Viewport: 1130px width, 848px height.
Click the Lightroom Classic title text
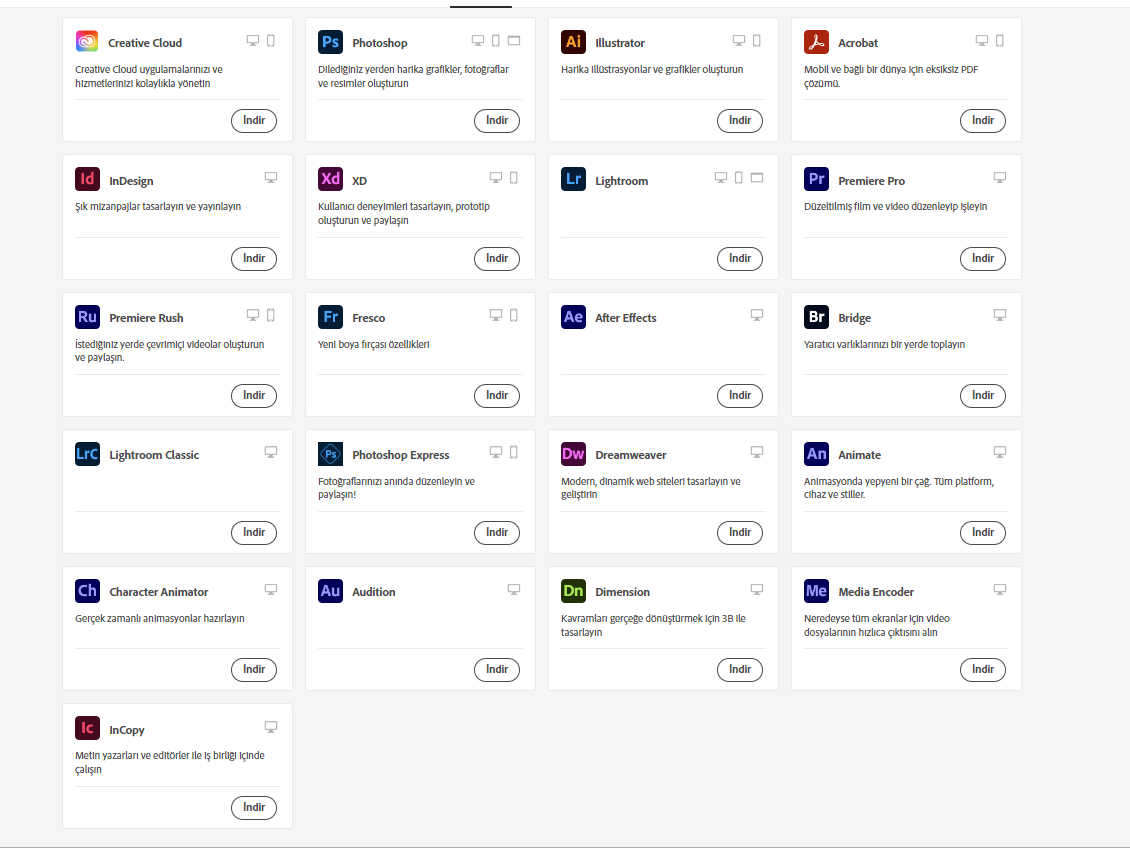pyautogui.click(x=154, y=455)
